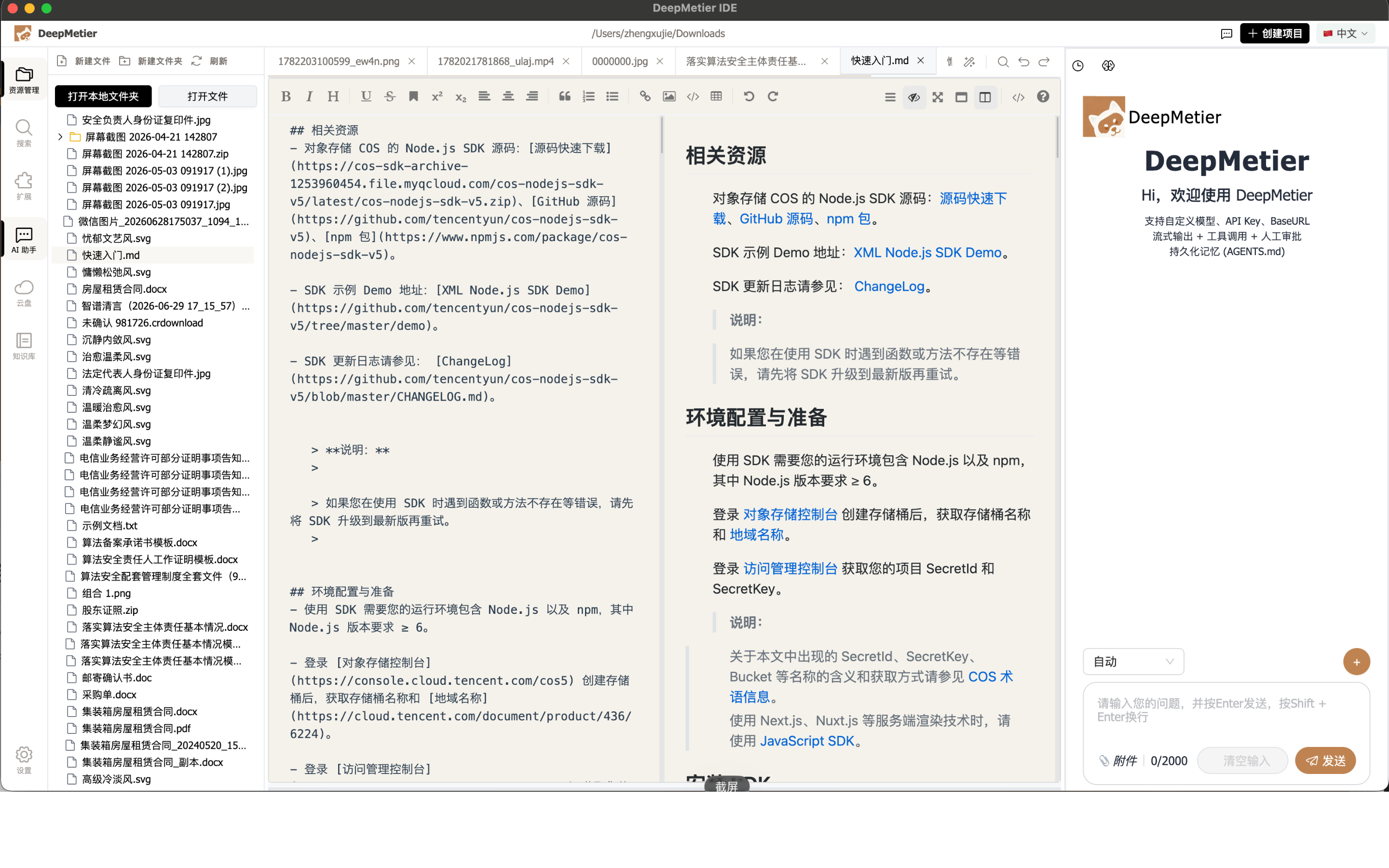Apply bold formatting in the editor toolbar
The height and width of the screenshot is (868, 1389).
point(286,96)
